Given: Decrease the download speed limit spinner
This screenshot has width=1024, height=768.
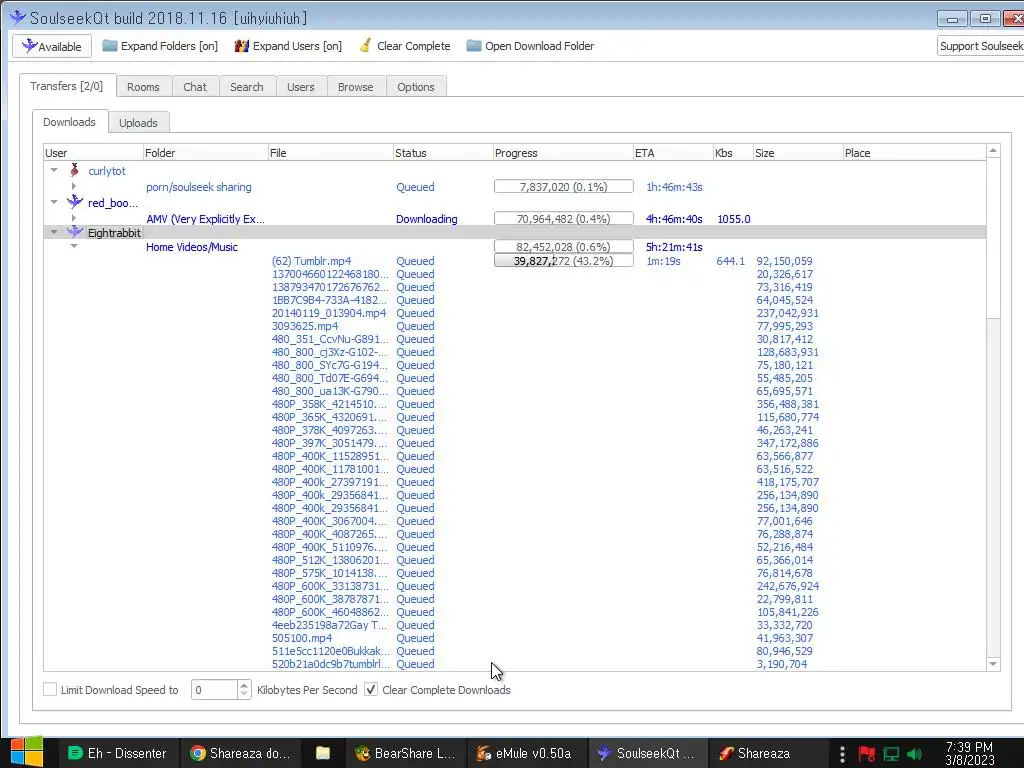Looking at the screenshot, I should point(244,694).
